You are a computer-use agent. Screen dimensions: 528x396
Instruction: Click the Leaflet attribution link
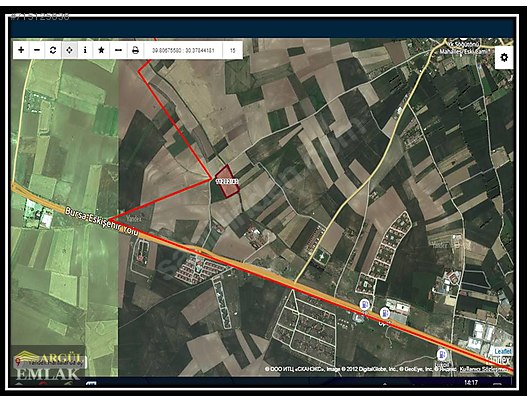click(x=503, y=351)
